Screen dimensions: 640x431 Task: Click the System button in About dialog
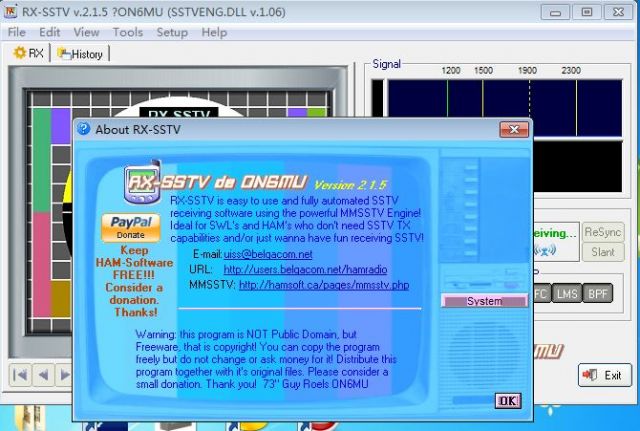tap(484, 301)
